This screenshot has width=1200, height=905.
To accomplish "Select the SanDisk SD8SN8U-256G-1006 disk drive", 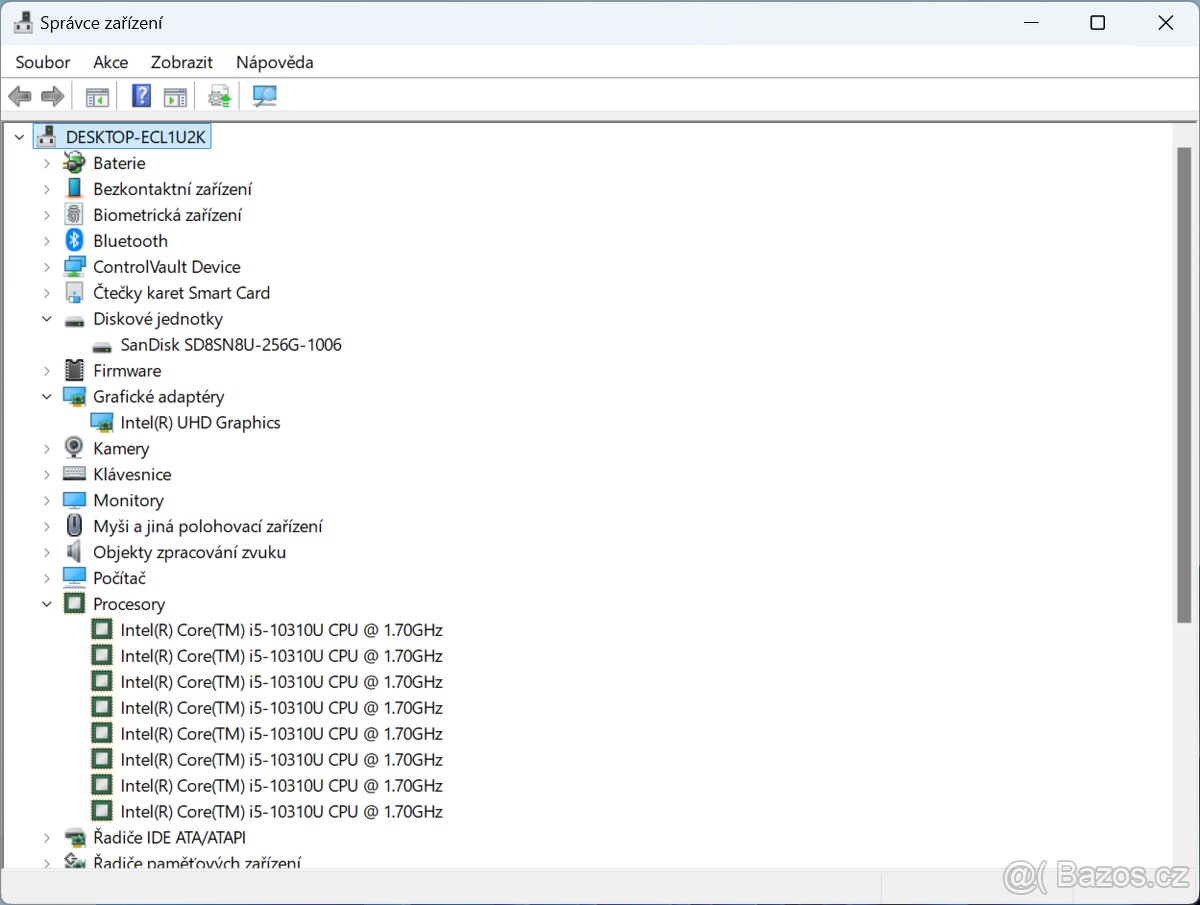I will pos(230,344).
